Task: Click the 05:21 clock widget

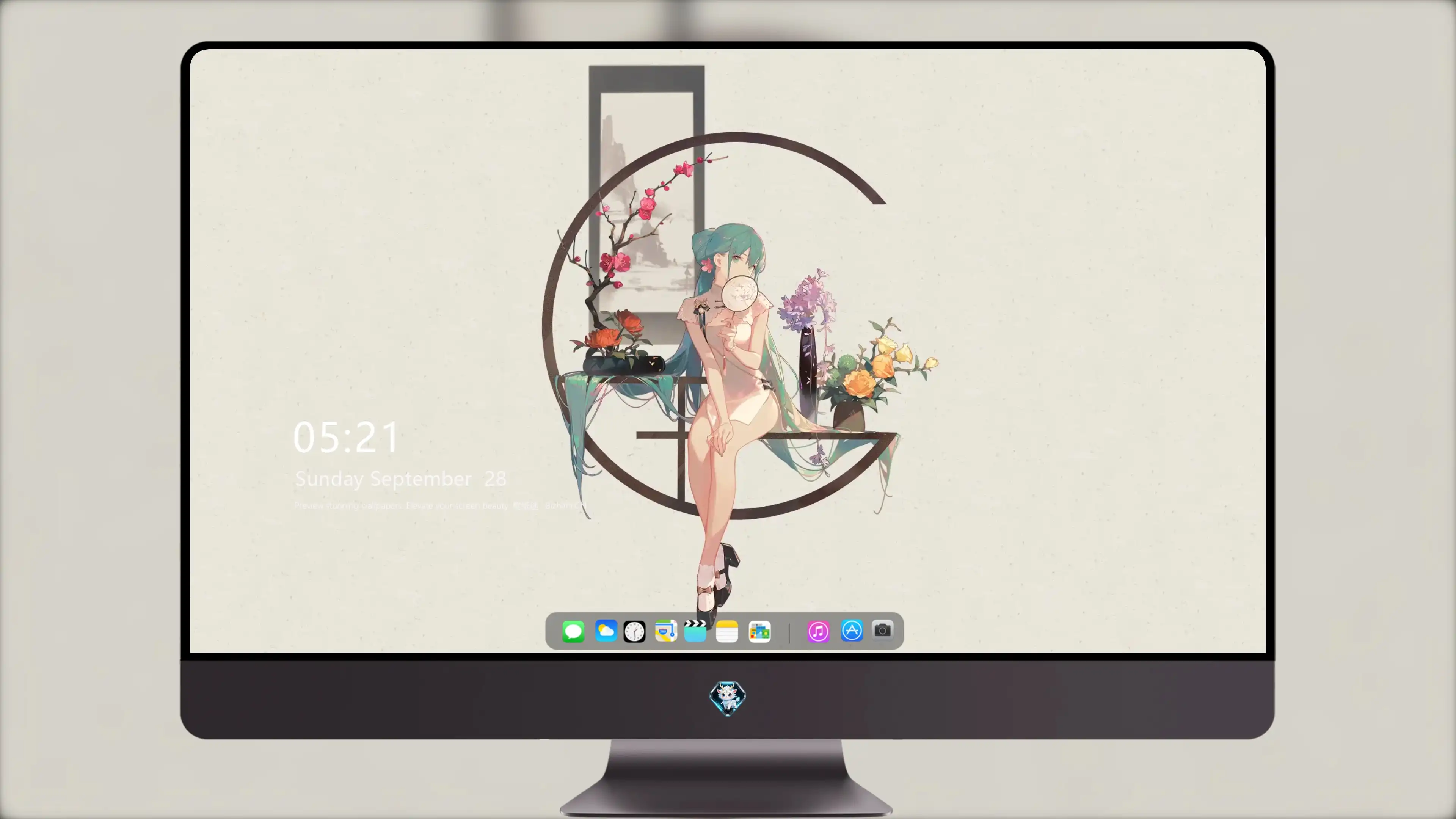Action: click(346, 438)
